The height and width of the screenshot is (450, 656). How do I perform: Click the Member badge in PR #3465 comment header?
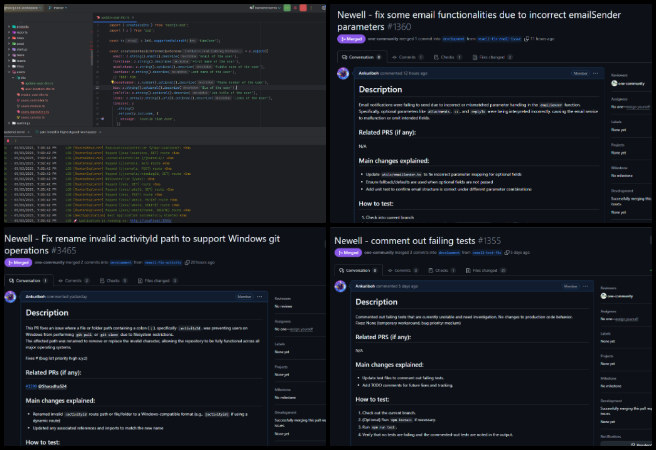(x=244, y=297)
